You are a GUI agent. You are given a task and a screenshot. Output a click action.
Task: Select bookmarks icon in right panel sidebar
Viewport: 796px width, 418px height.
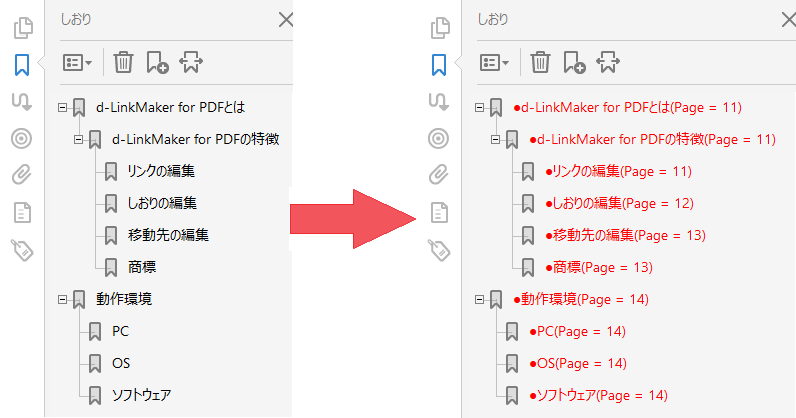pyautogui.click(x=439, y=65)
